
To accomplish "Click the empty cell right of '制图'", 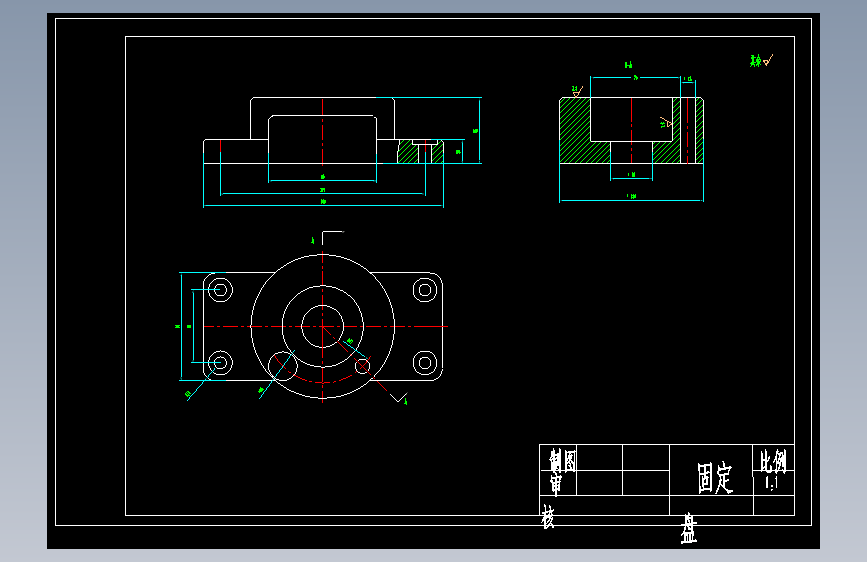I will pos(599,457).
